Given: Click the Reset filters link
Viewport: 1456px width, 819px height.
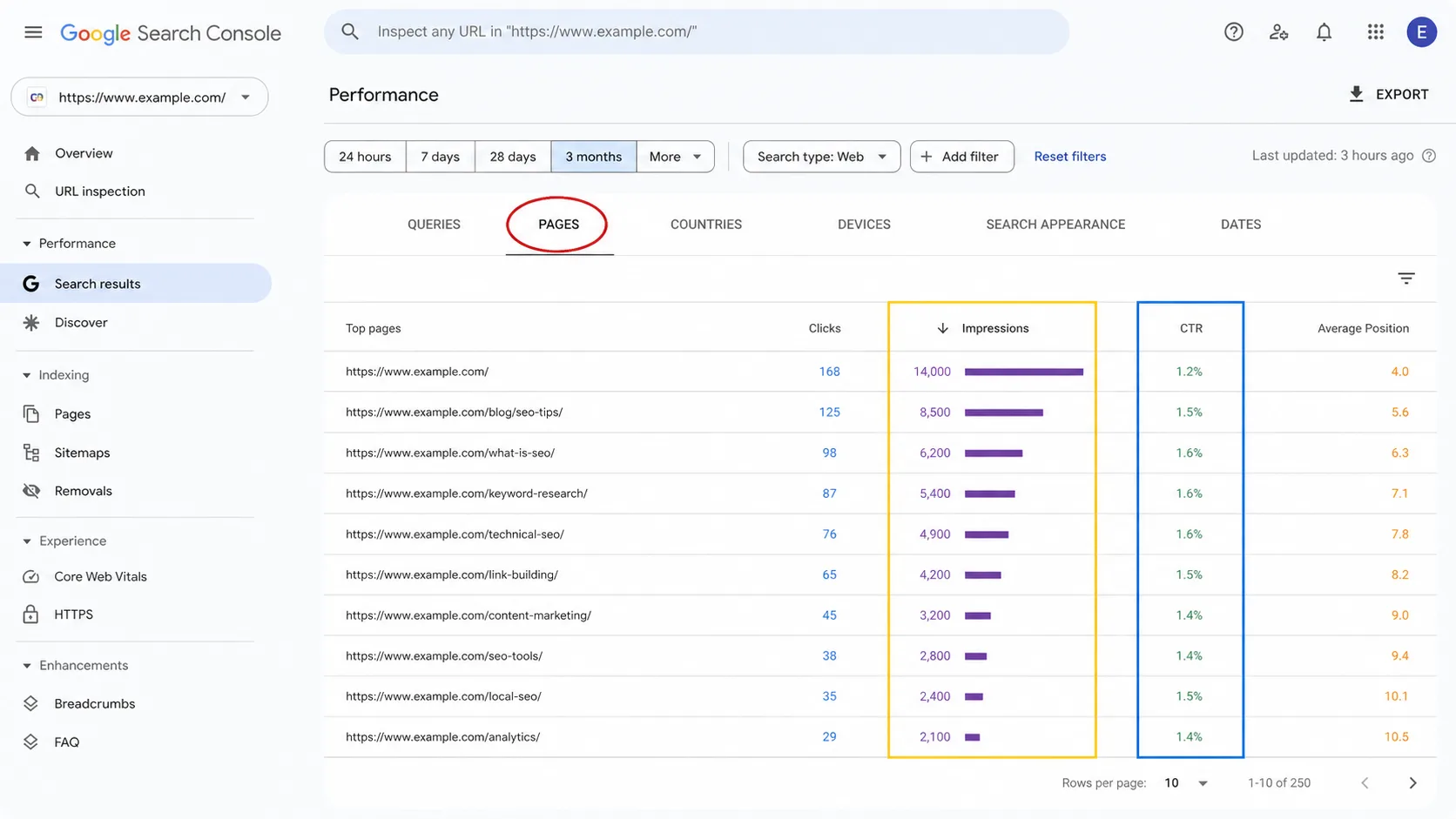Looking at the screenshot, I should tap(1069, 157).
